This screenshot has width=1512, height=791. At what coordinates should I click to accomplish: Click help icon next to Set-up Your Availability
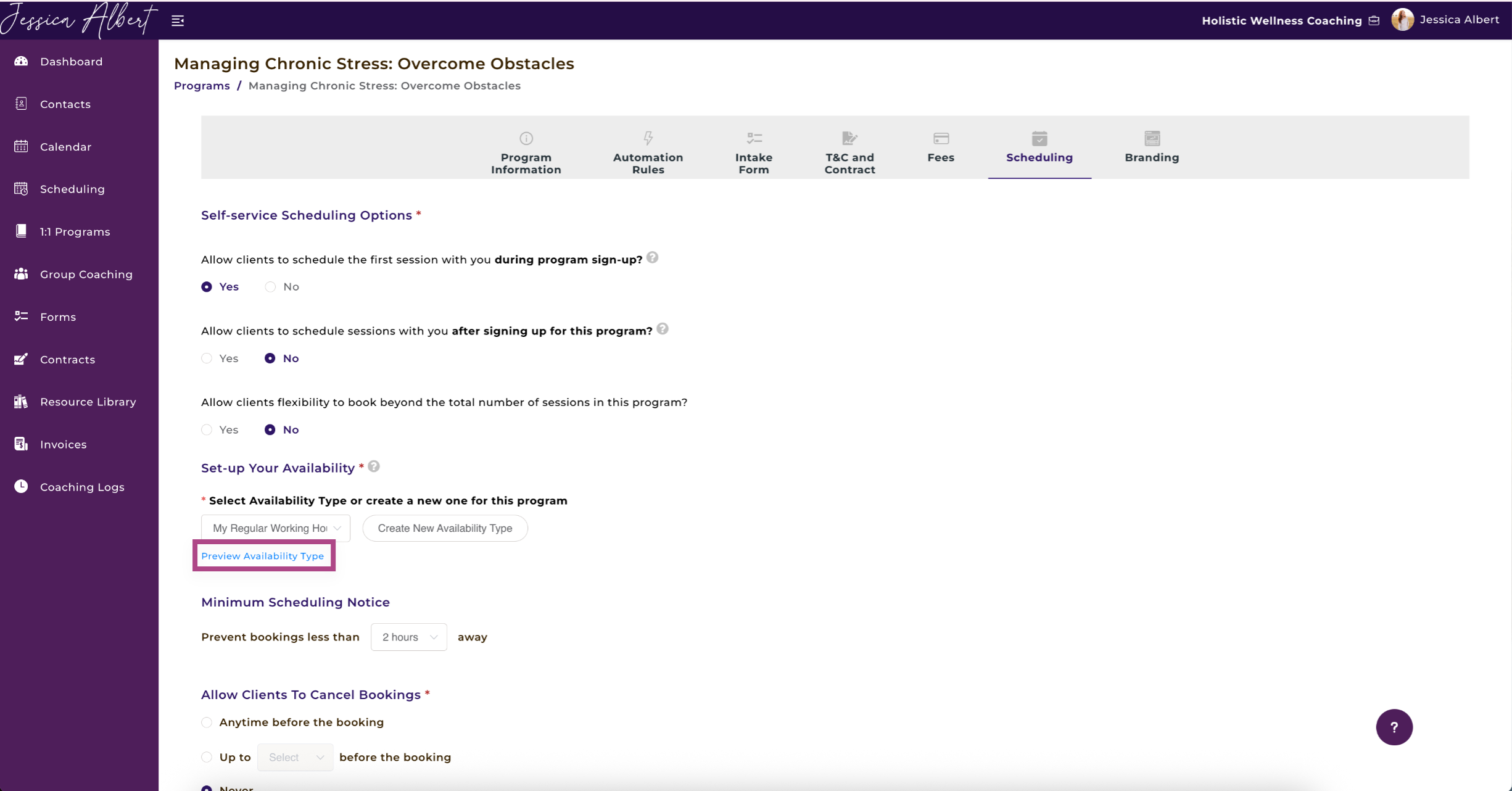(x=374, y=466)
